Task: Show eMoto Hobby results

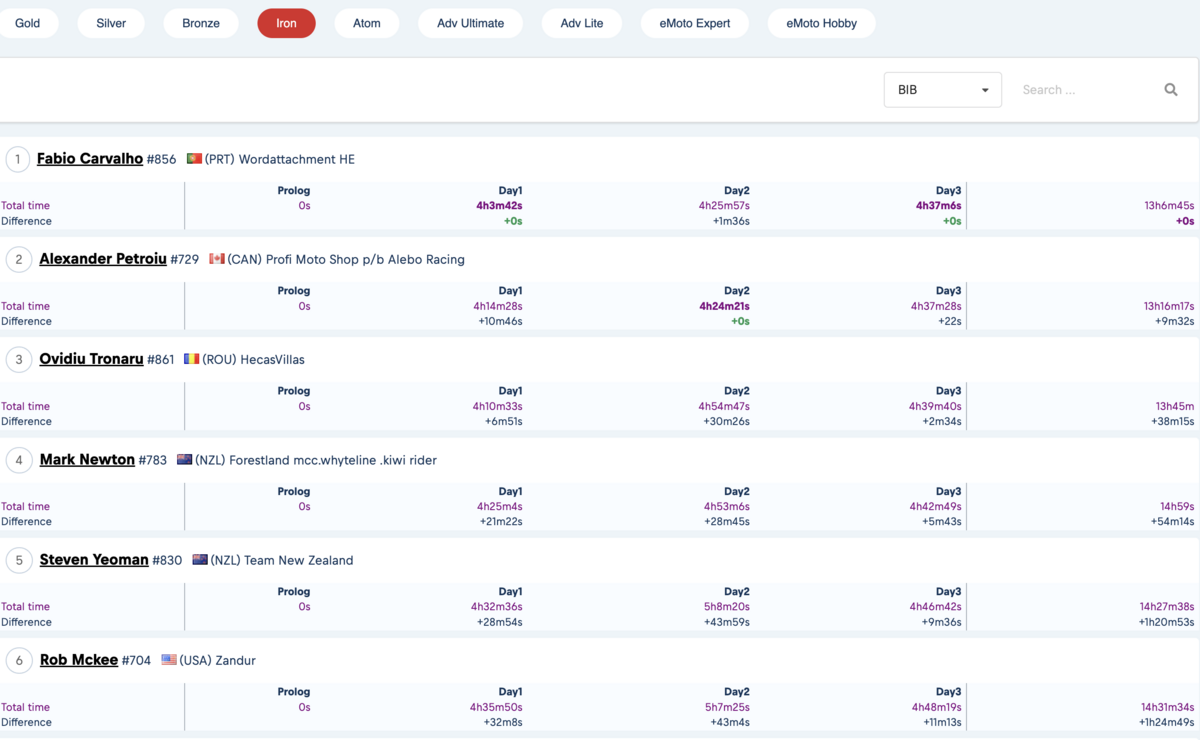Action: coord(822,23)
